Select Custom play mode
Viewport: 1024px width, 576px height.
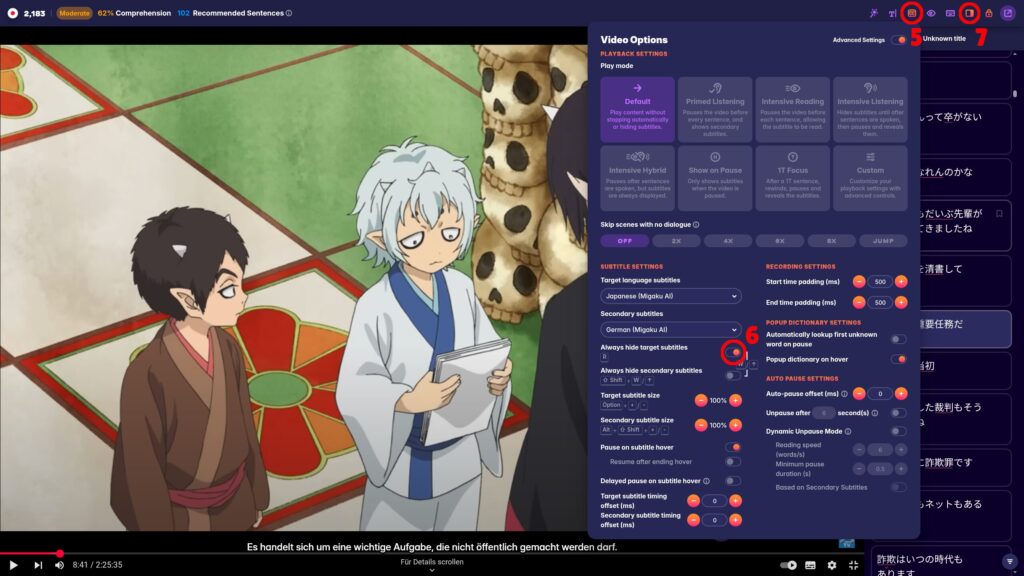point(871,178)
